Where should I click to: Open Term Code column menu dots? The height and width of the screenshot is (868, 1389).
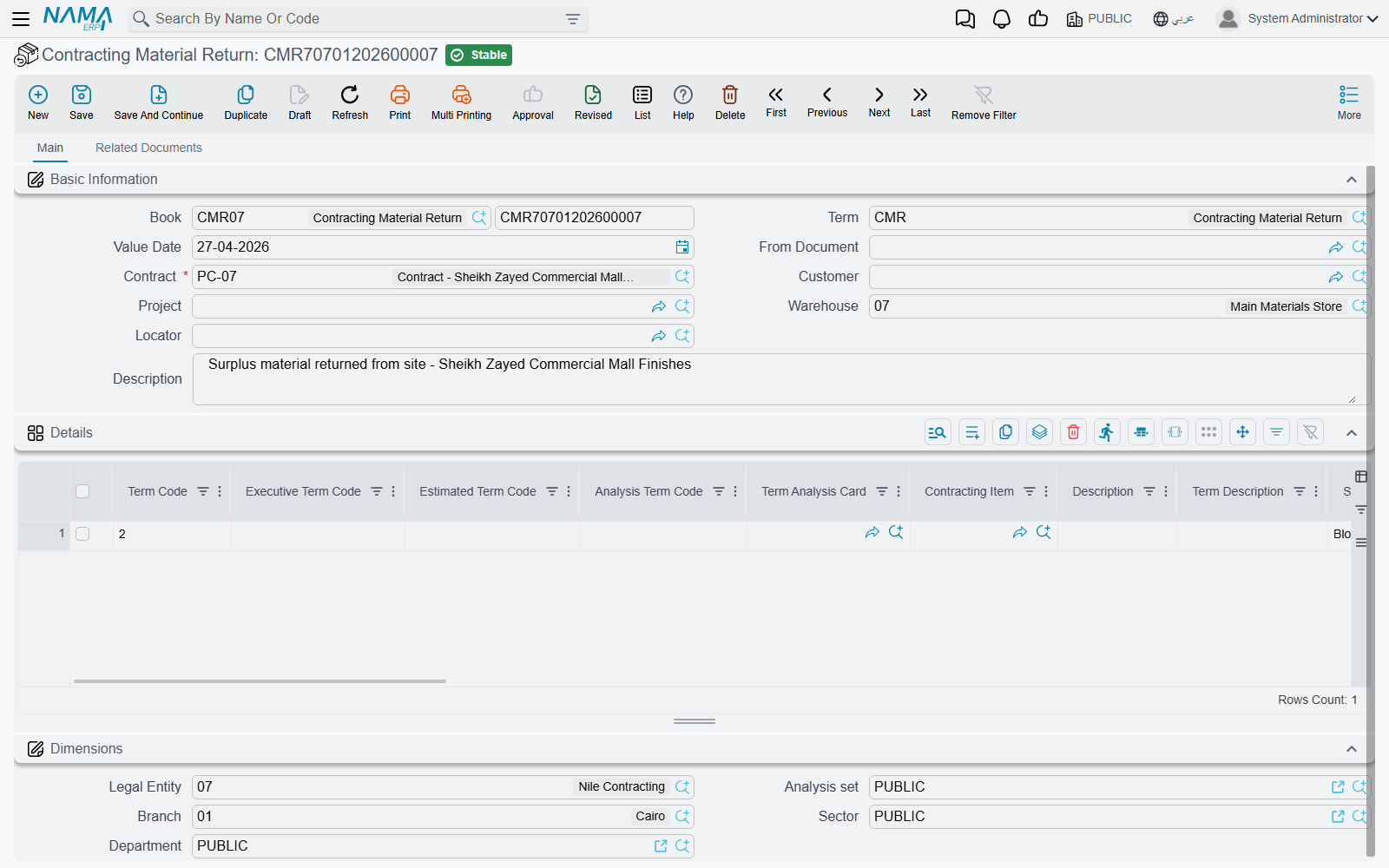click(x=220, y=491)
